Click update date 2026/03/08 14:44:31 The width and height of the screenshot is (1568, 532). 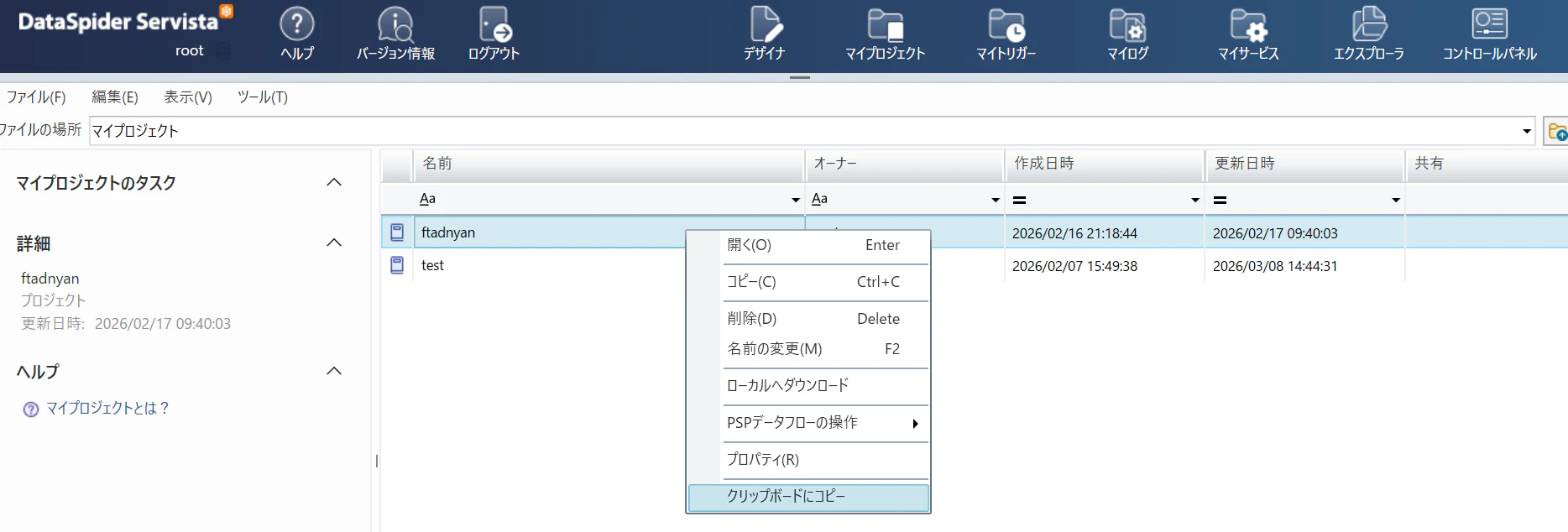(x=1275, y=266)
